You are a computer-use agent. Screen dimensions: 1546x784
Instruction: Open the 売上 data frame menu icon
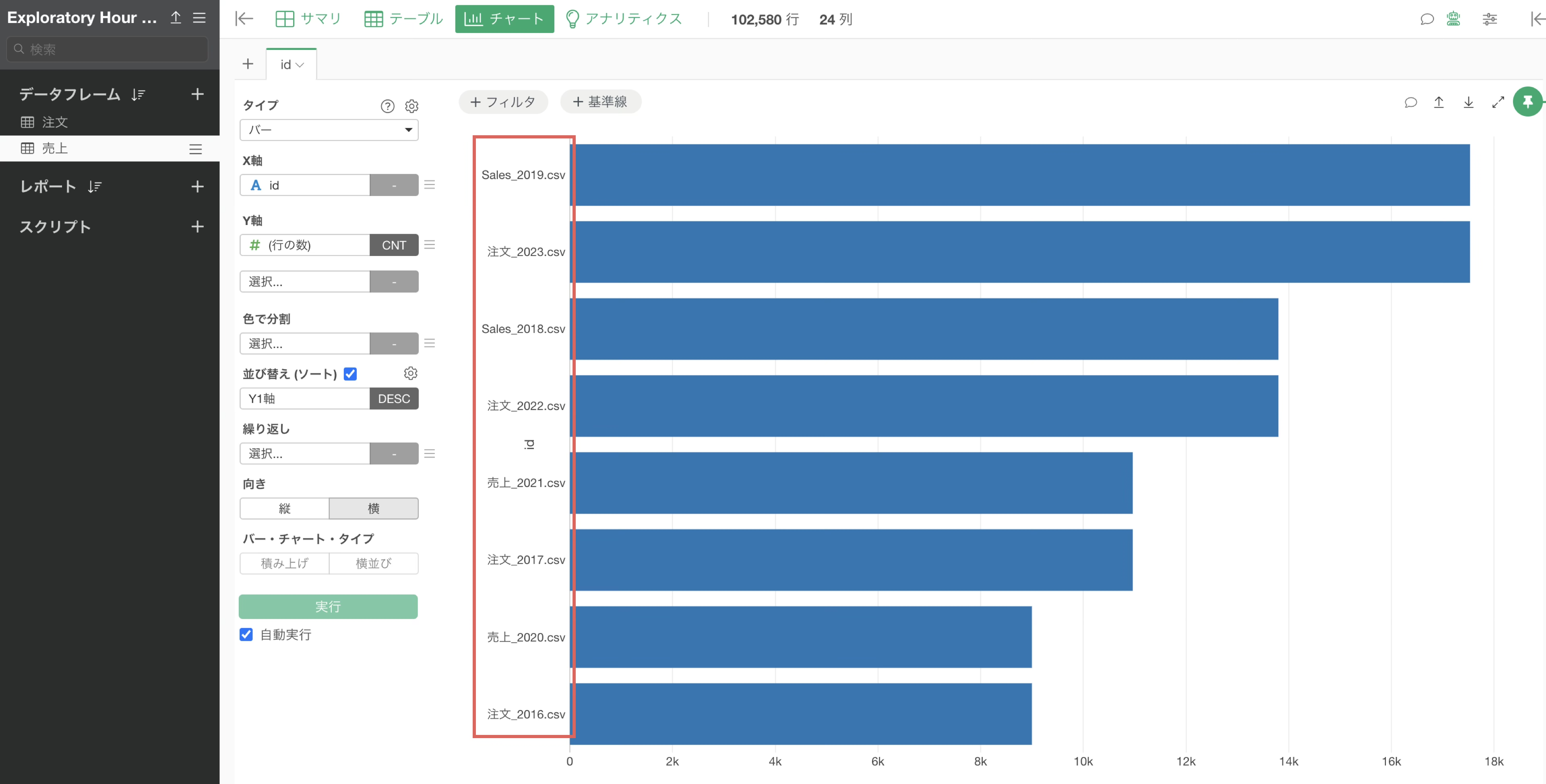tap(195, 149)
